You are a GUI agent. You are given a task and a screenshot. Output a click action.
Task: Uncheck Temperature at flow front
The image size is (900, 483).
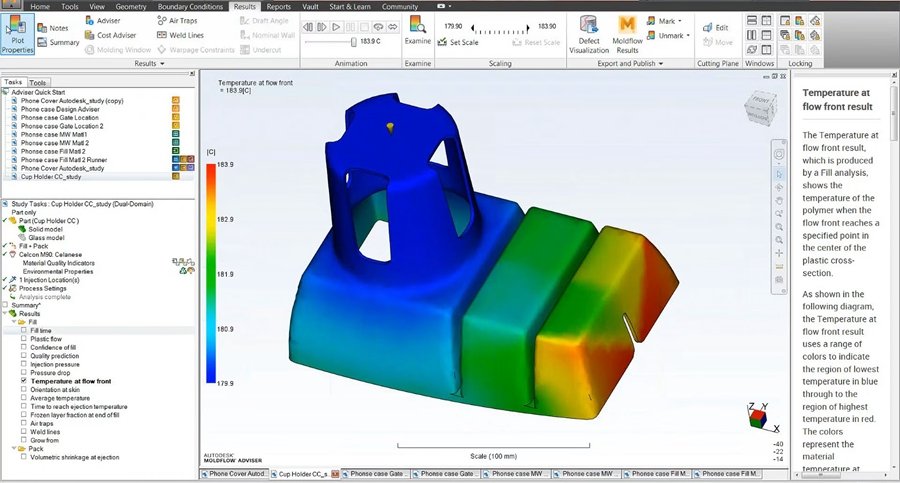point(24,381)
